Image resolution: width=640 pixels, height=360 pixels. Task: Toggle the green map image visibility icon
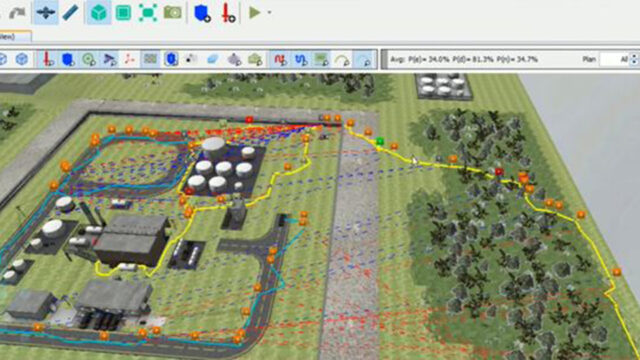click(321, 60)
